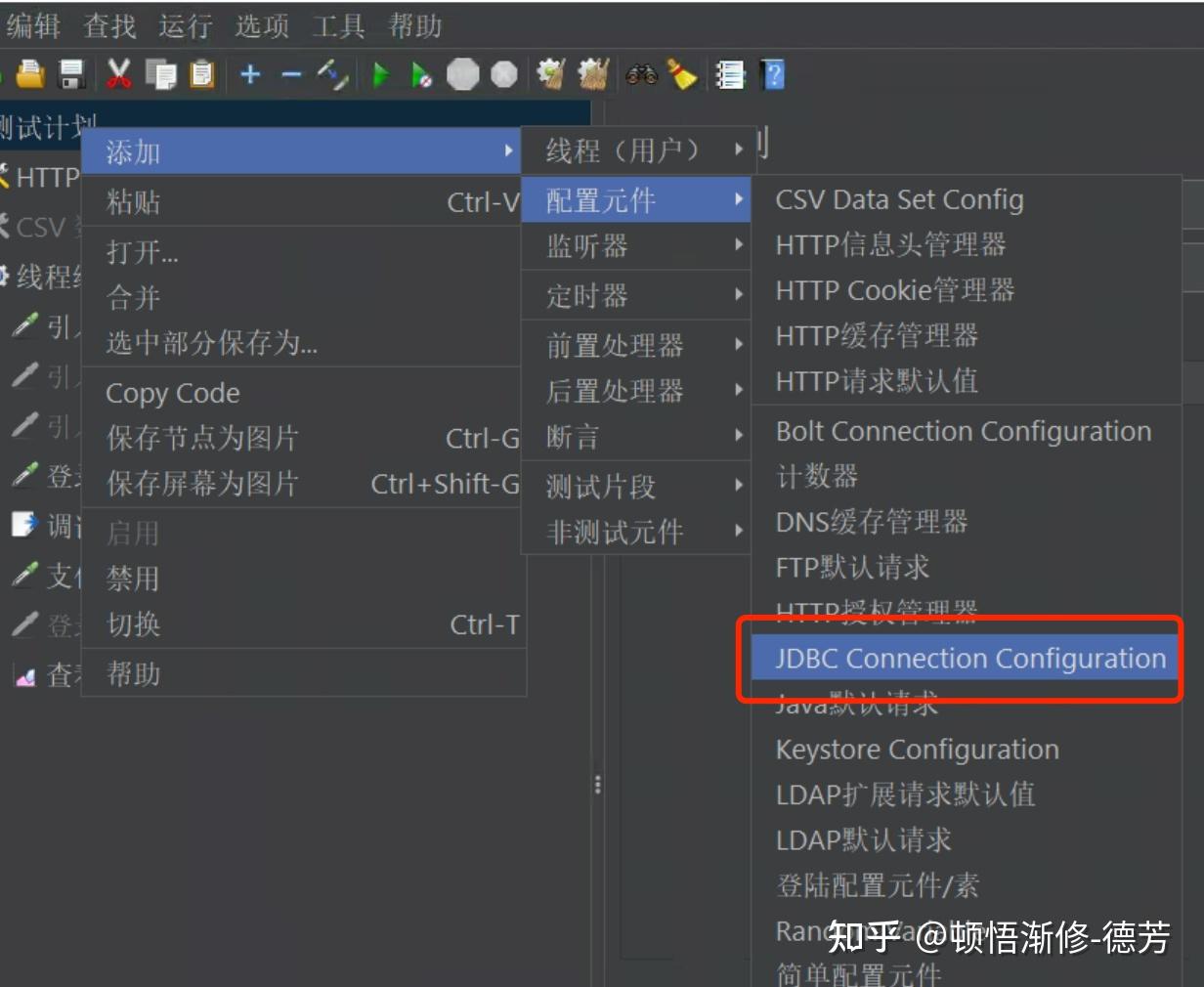The width and height of the screenshot is (1204, 987).
Task: Click the listener chart icon beside 查 node
Action: click(24, 674)
